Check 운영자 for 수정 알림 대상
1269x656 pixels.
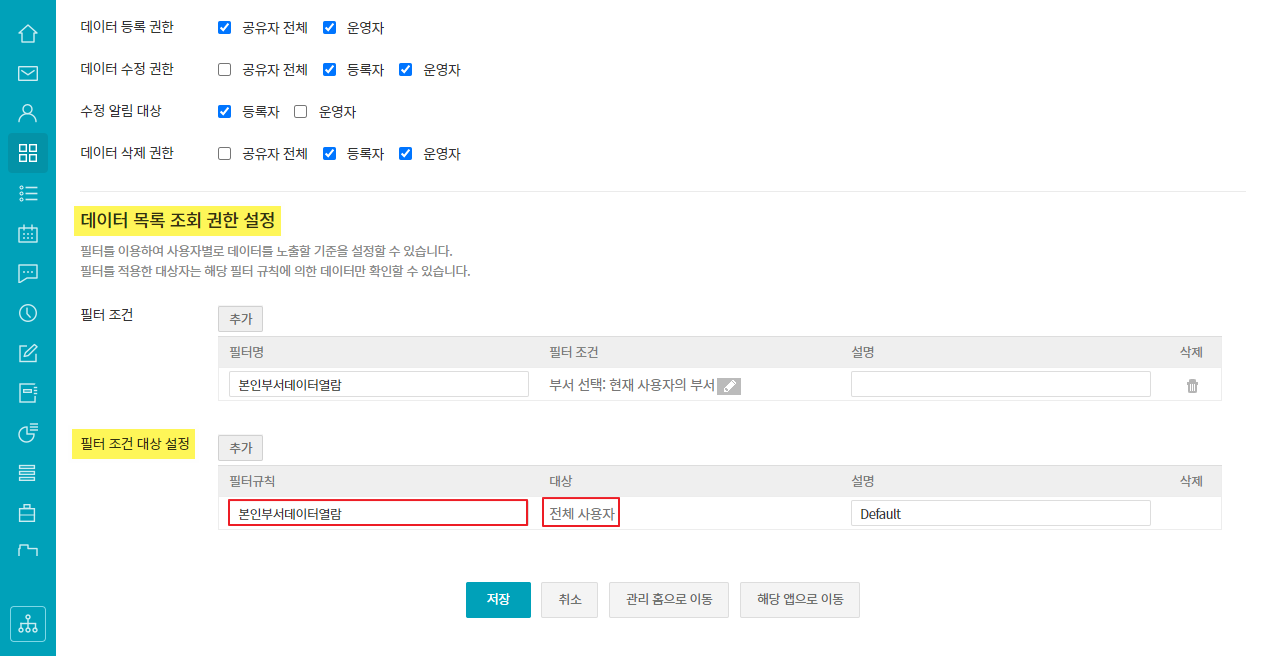click(300, 112)
